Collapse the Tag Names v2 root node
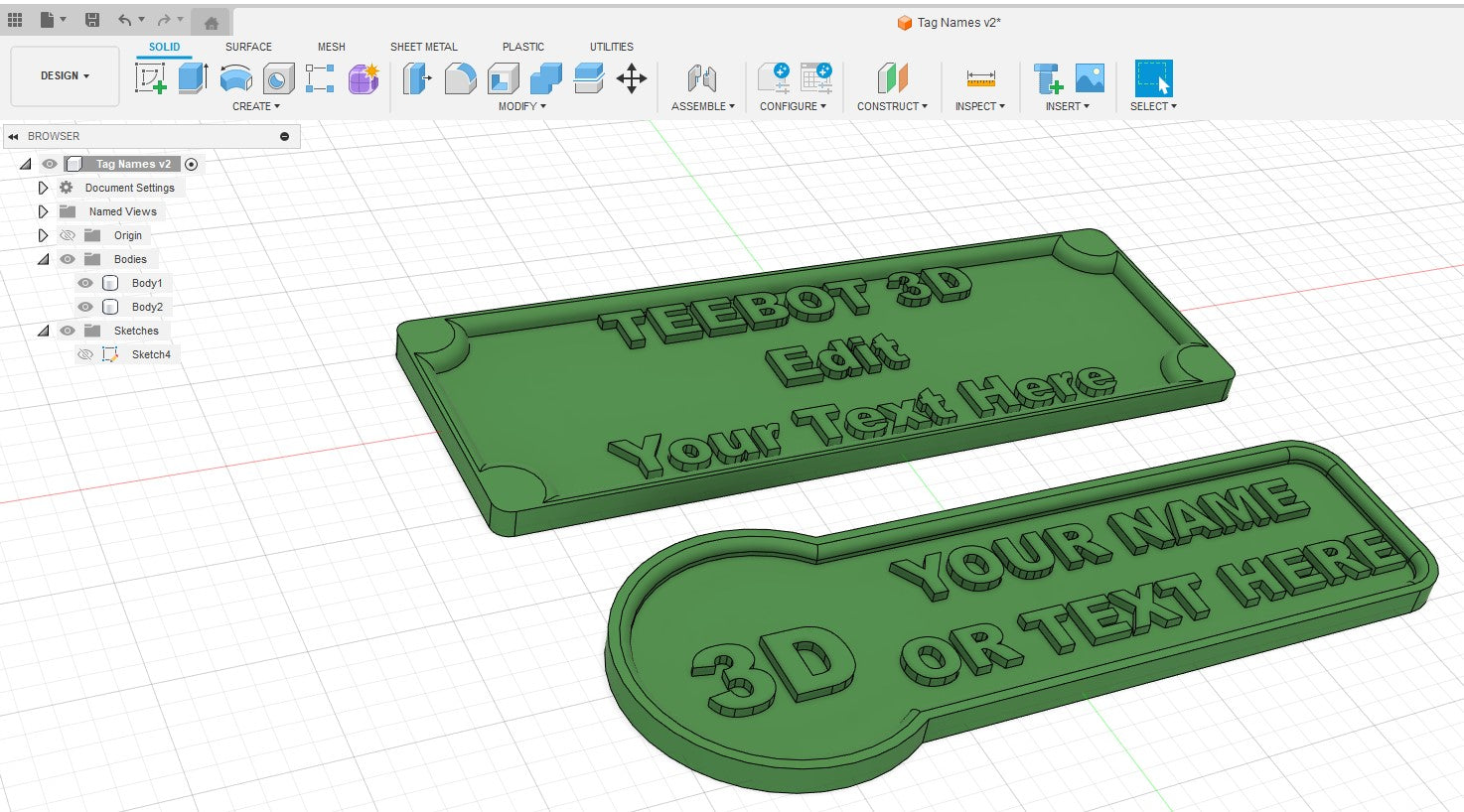This screenshot has width=1464, height=812. pos(26,164)
